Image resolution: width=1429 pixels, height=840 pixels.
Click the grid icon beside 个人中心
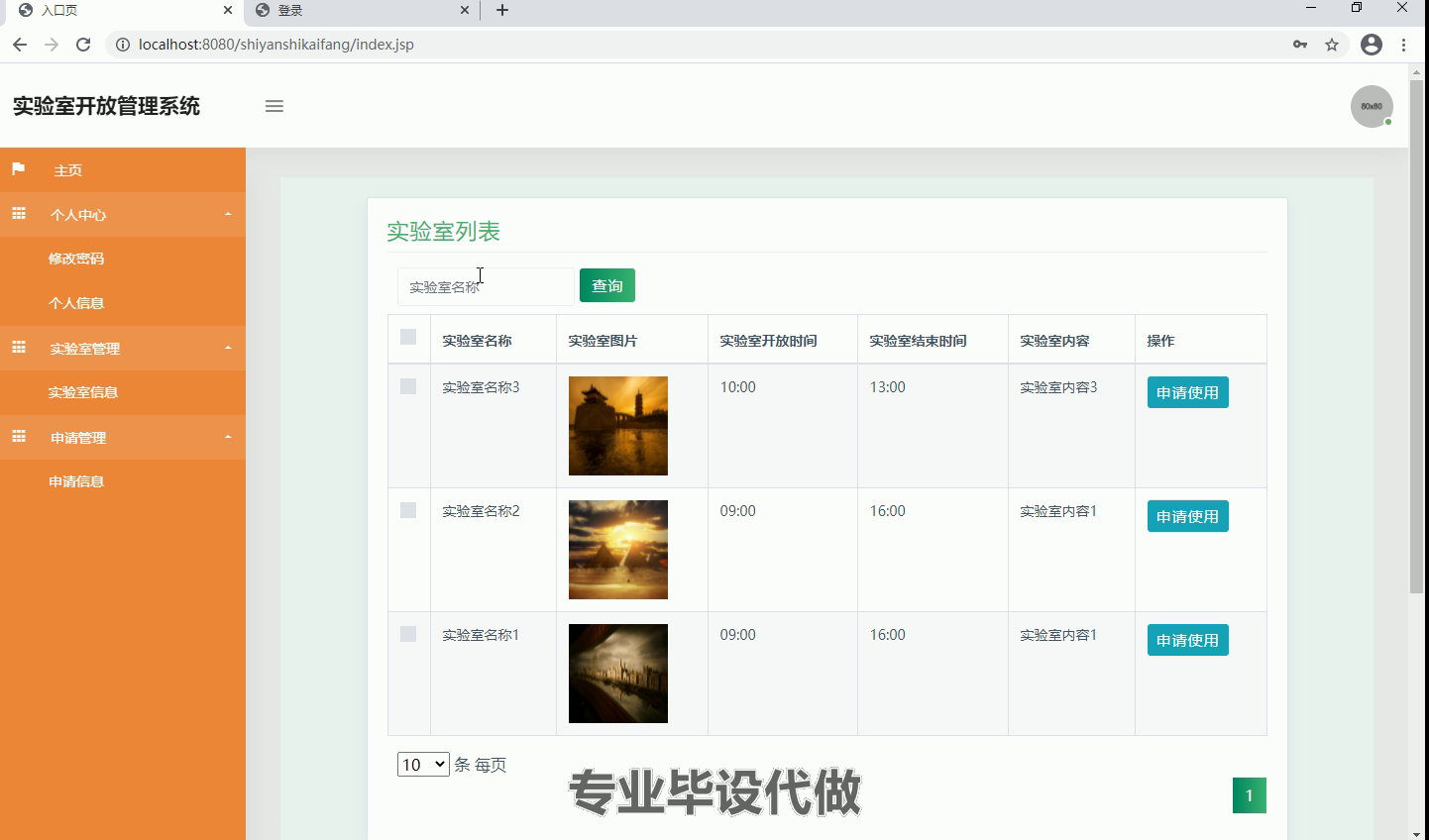19,214
